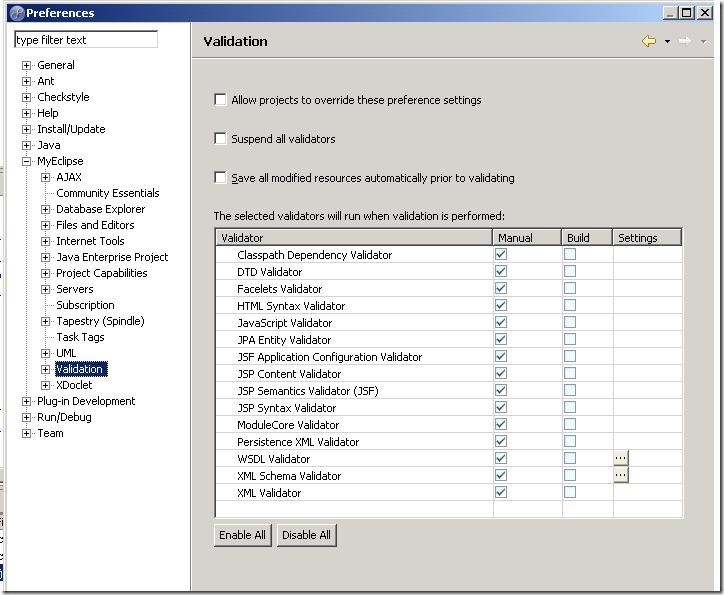Image resolution: width=724 pixels, height=595 pixels.
Task: Click the back navigation arrow icon
Action: (649, 41)
